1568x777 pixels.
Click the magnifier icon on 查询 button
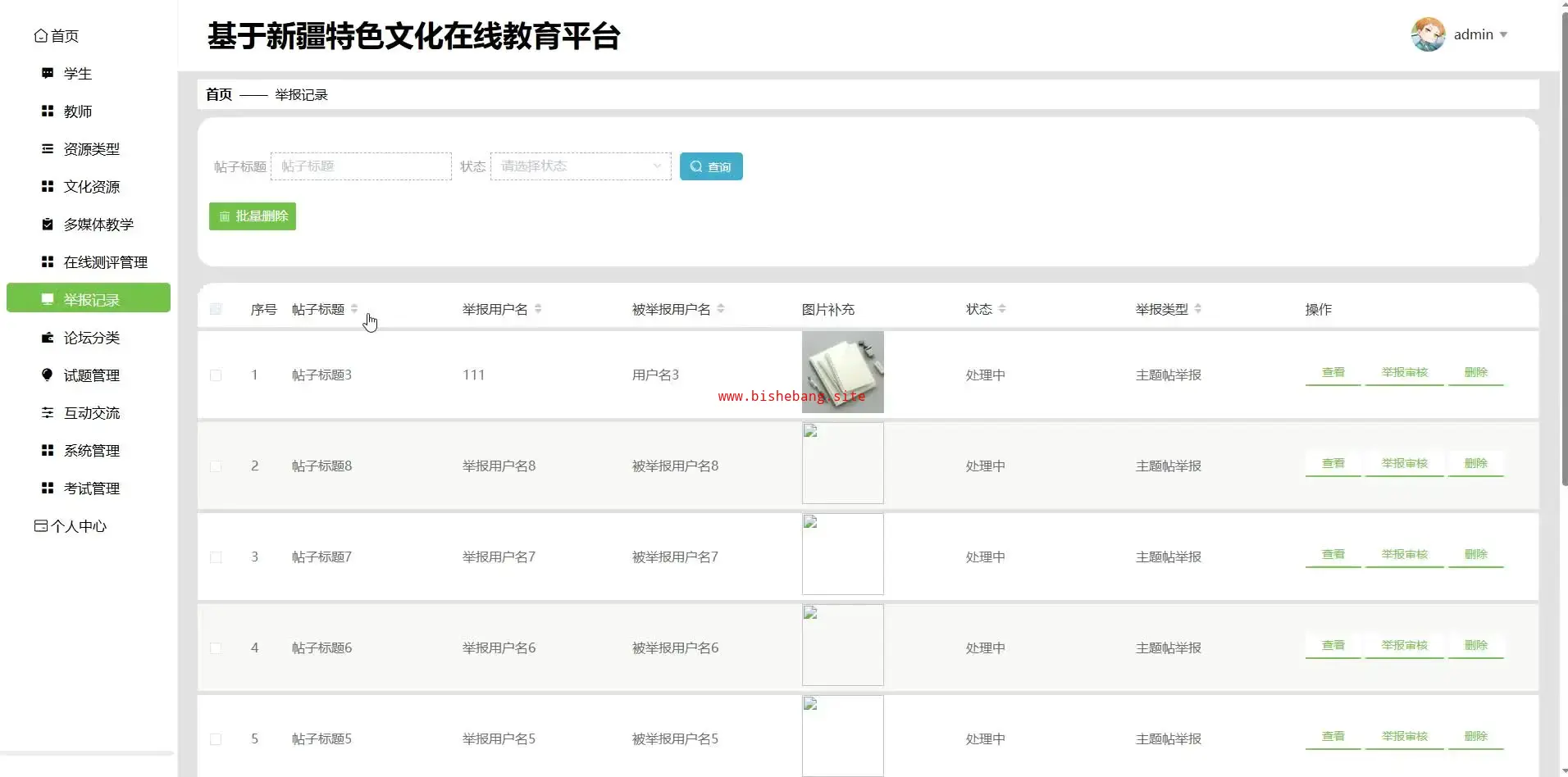pos(696,166)
